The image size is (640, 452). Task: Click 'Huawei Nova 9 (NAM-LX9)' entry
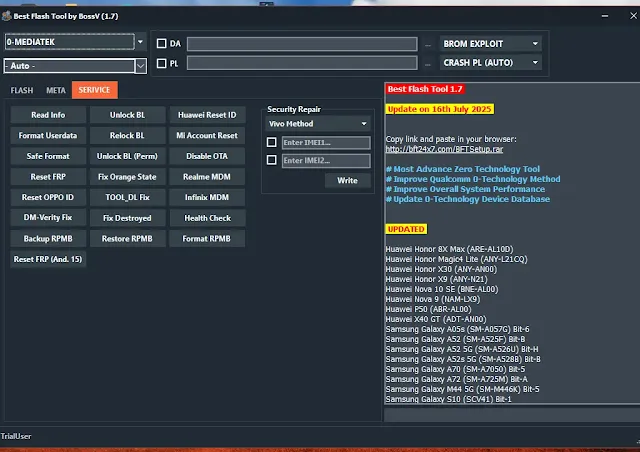433,299
